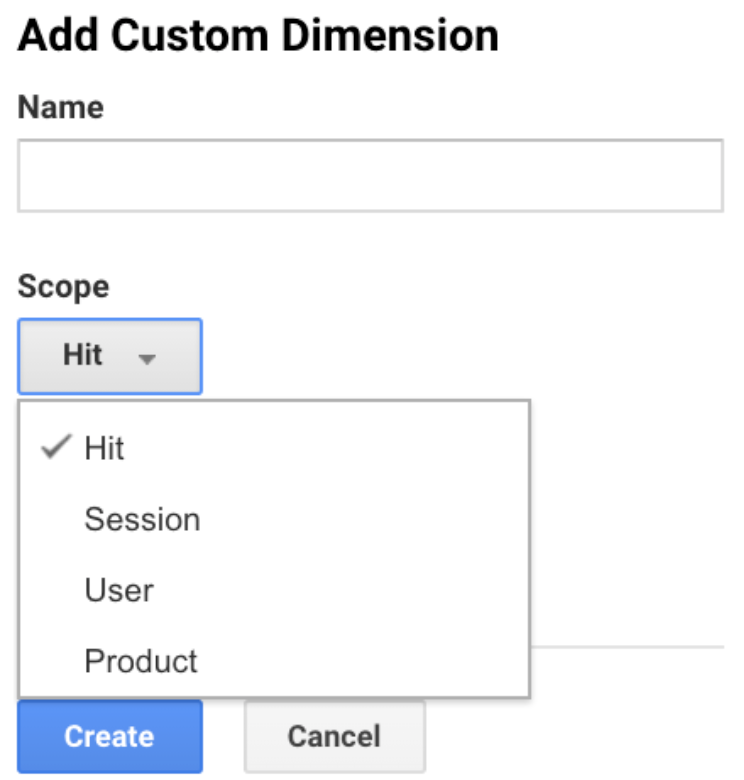
Task: Change scope to Product level
Action: click(x=141, y=661)
